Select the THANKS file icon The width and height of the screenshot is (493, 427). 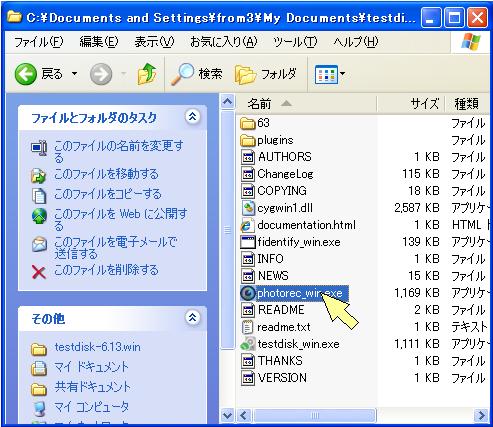coord(248,361)
